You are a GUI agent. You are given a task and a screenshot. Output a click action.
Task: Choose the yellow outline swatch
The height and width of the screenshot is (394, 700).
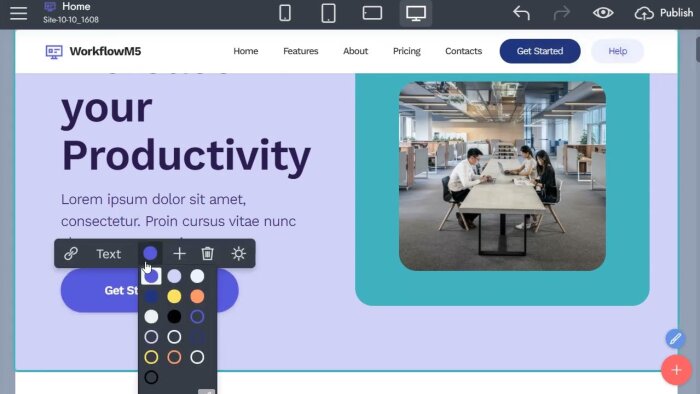tap(151, 357)
